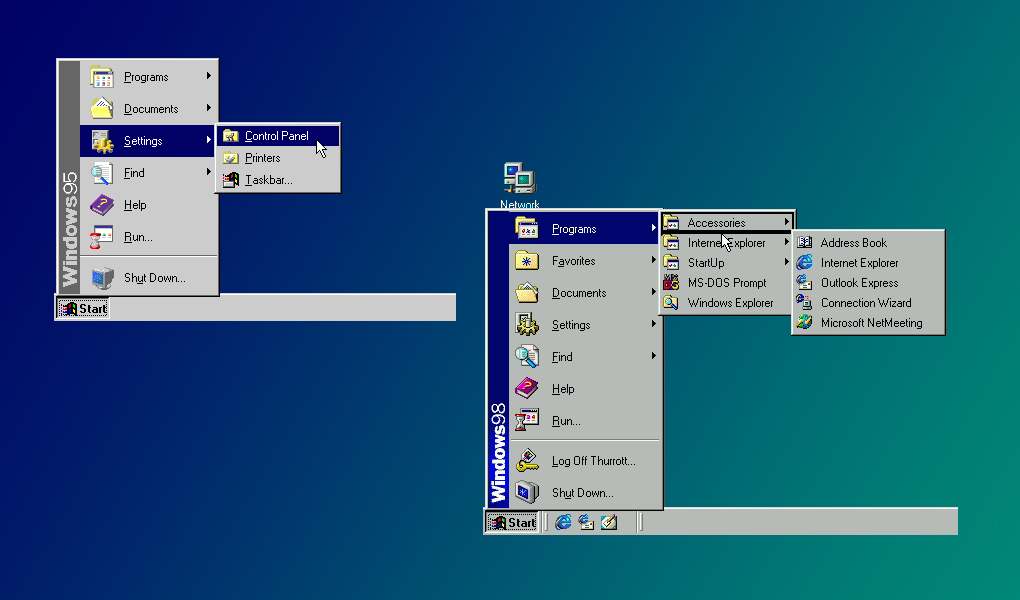Click the Show Desktop Quick Launch icon
This screenshot has width=1020, height=600.
click(608, 521)
